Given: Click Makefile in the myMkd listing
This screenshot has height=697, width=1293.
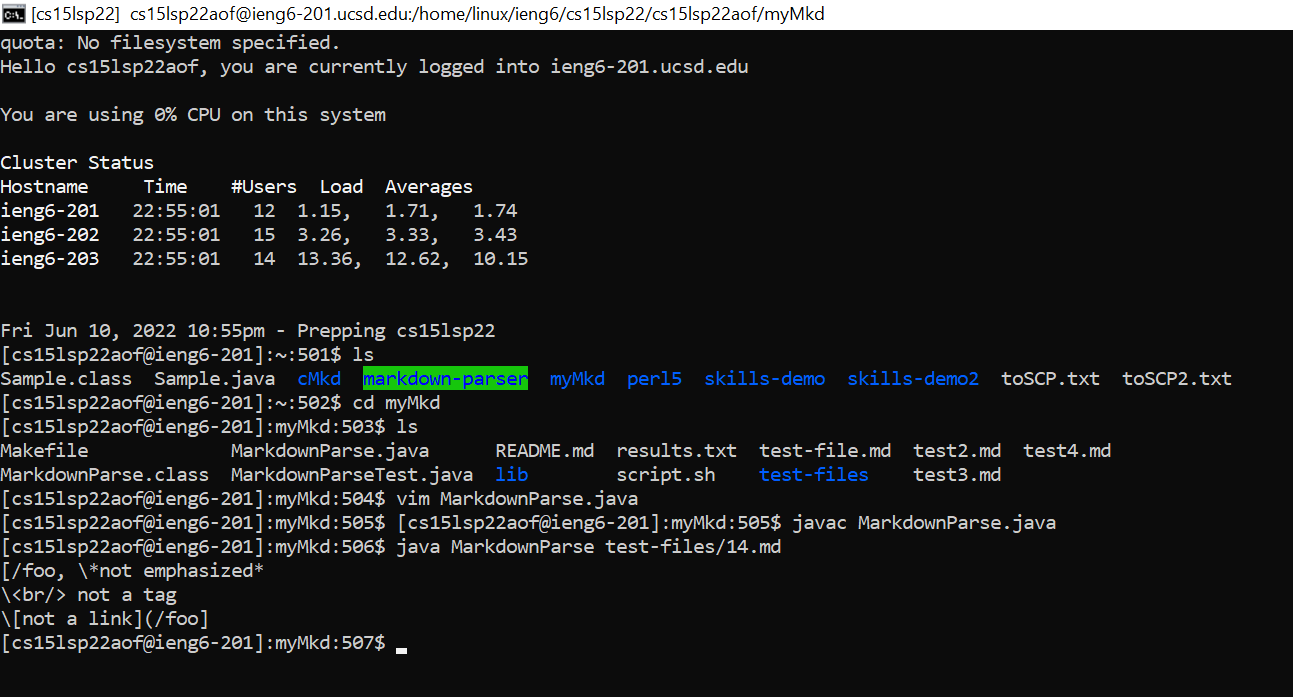Looking at the screenshot, I should (x=44, y=451).
